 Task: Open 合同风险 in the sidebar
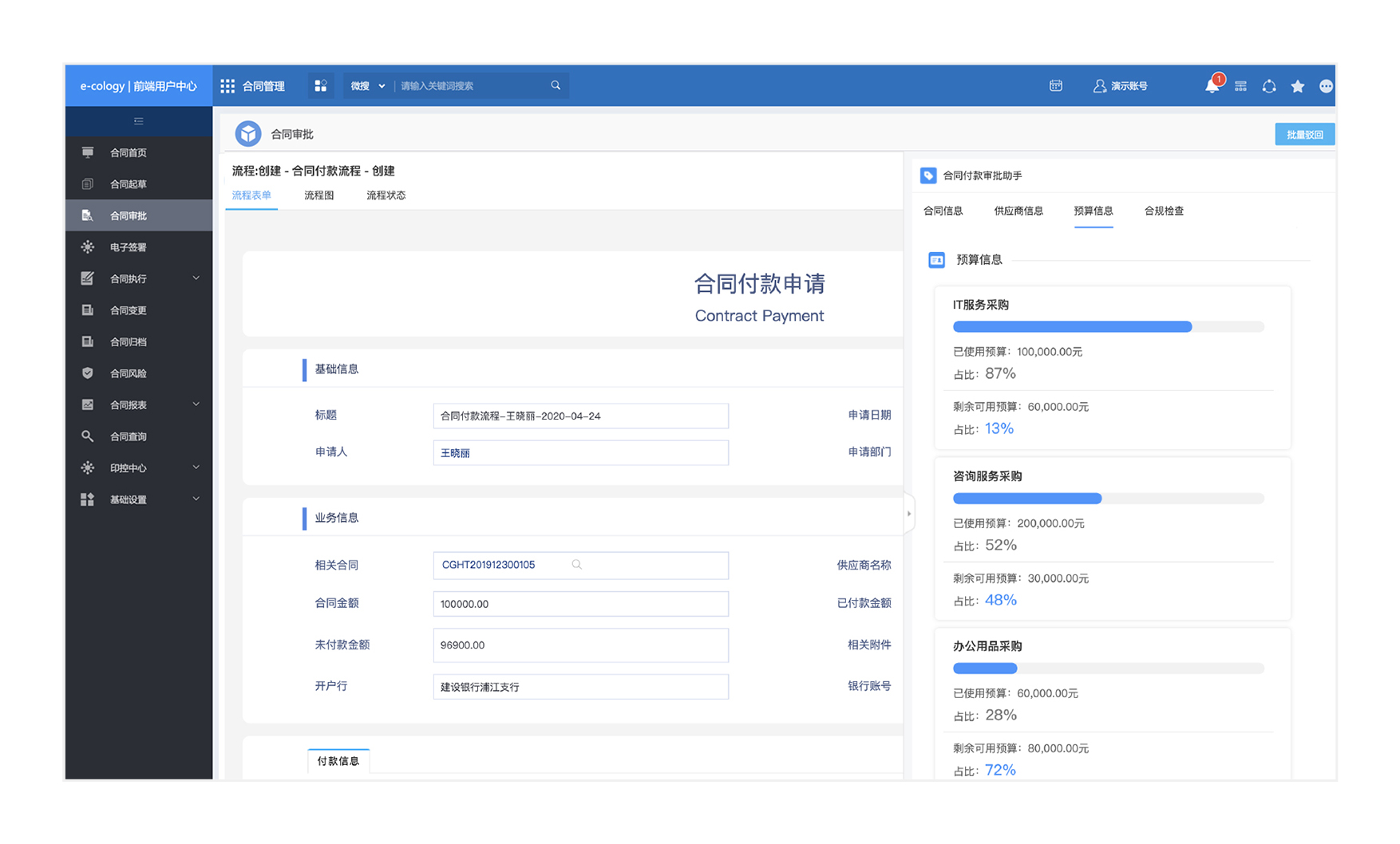tap(129, 373)
